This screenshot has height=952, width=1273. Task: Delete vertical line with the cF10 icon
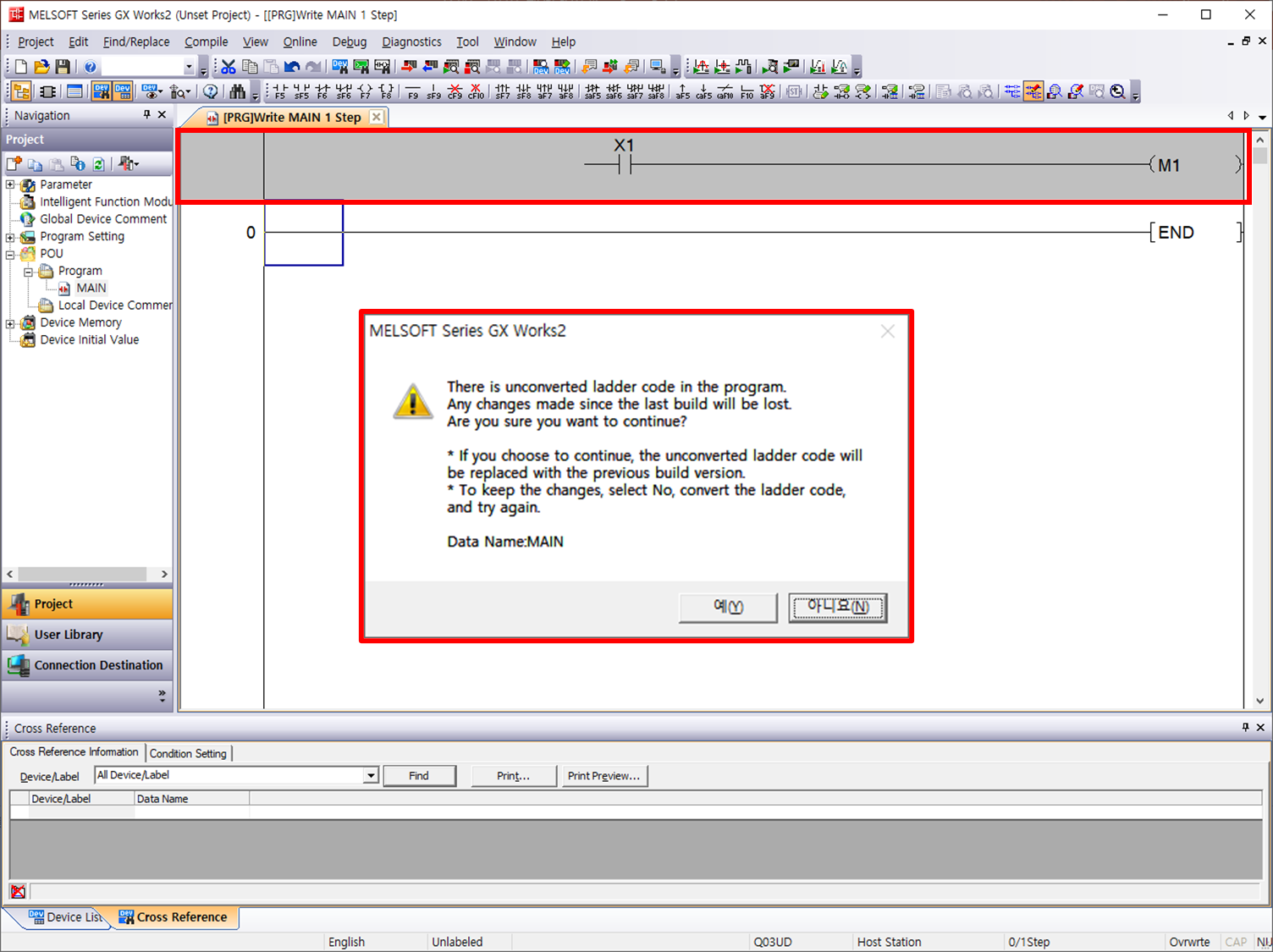477,91
